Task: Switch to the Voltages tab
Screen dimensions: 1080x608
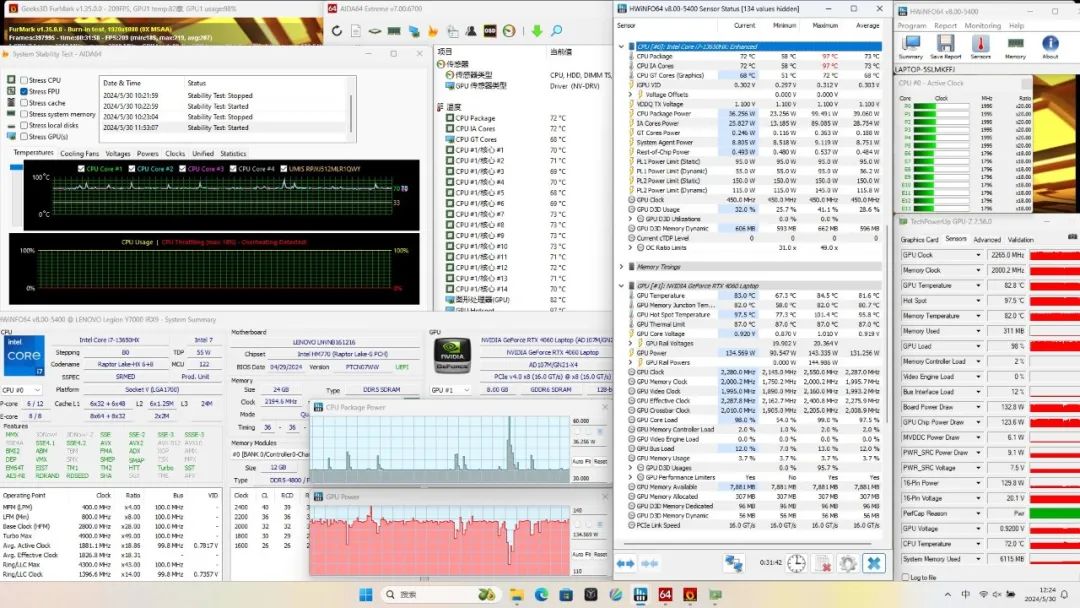Action: pyautogui.click(x=118, y=154)
